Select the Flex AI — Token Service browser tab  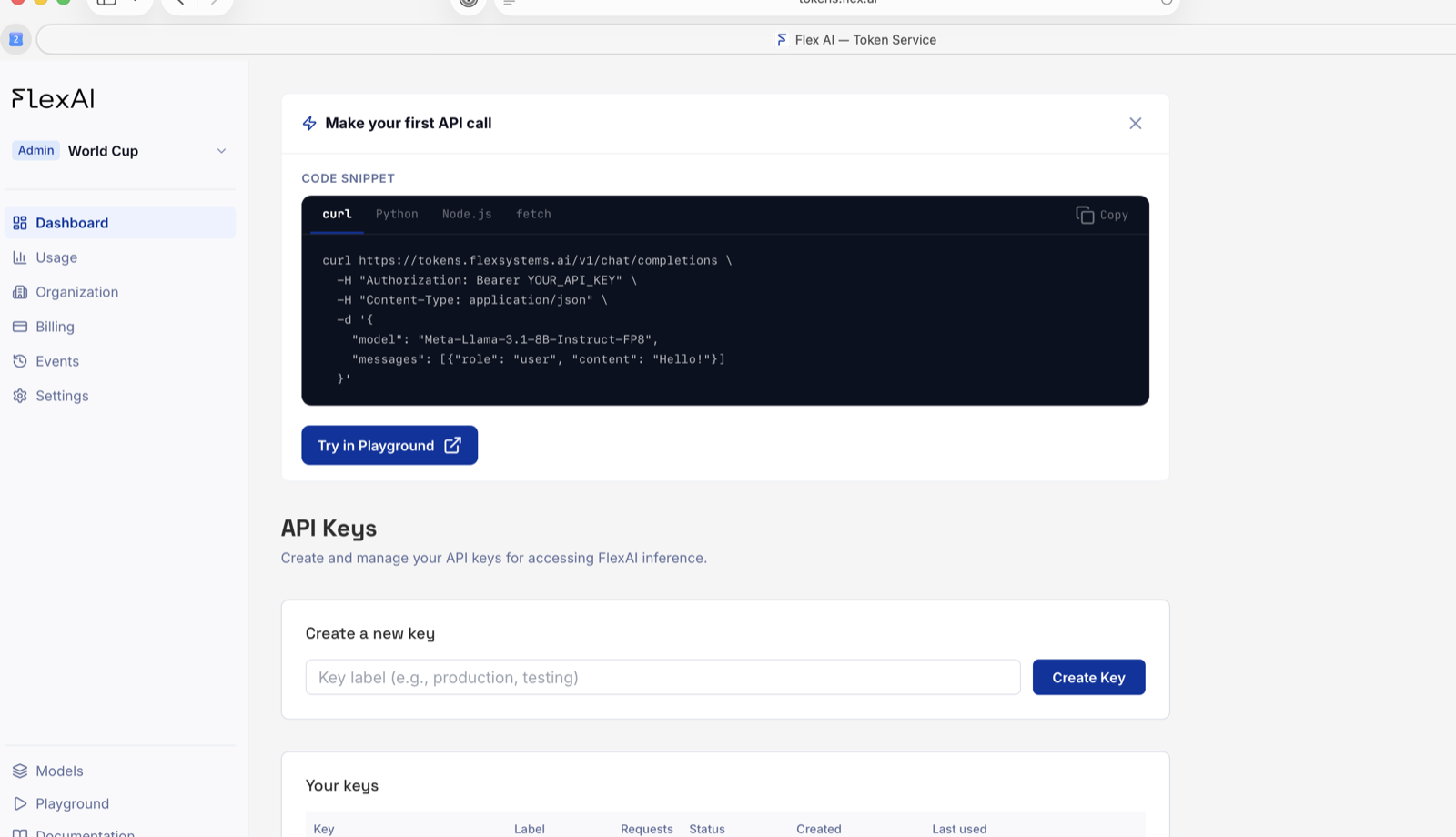855,40
